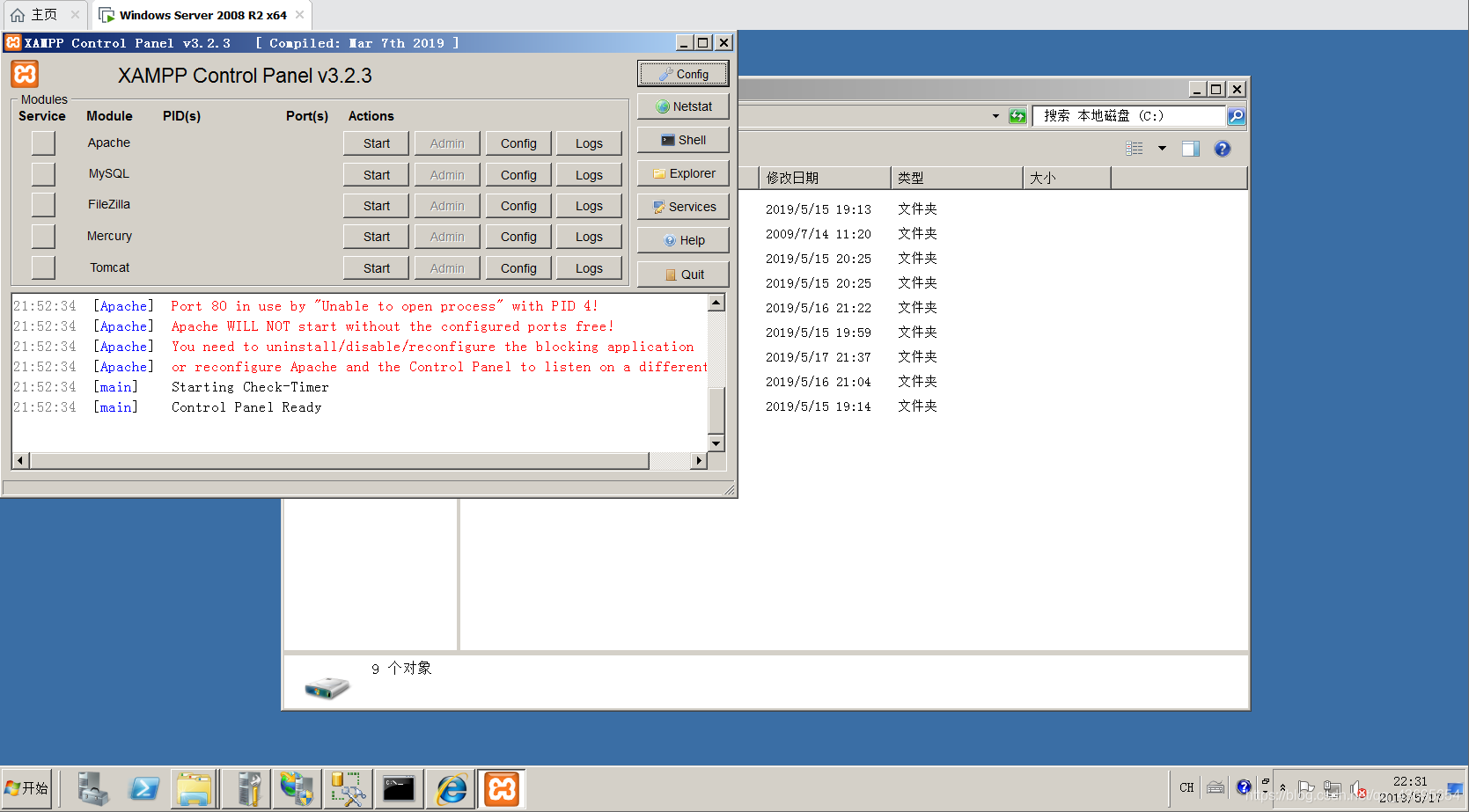Click the 开始 Start button
Screen dimensions: 1469x812
(26, 789)
